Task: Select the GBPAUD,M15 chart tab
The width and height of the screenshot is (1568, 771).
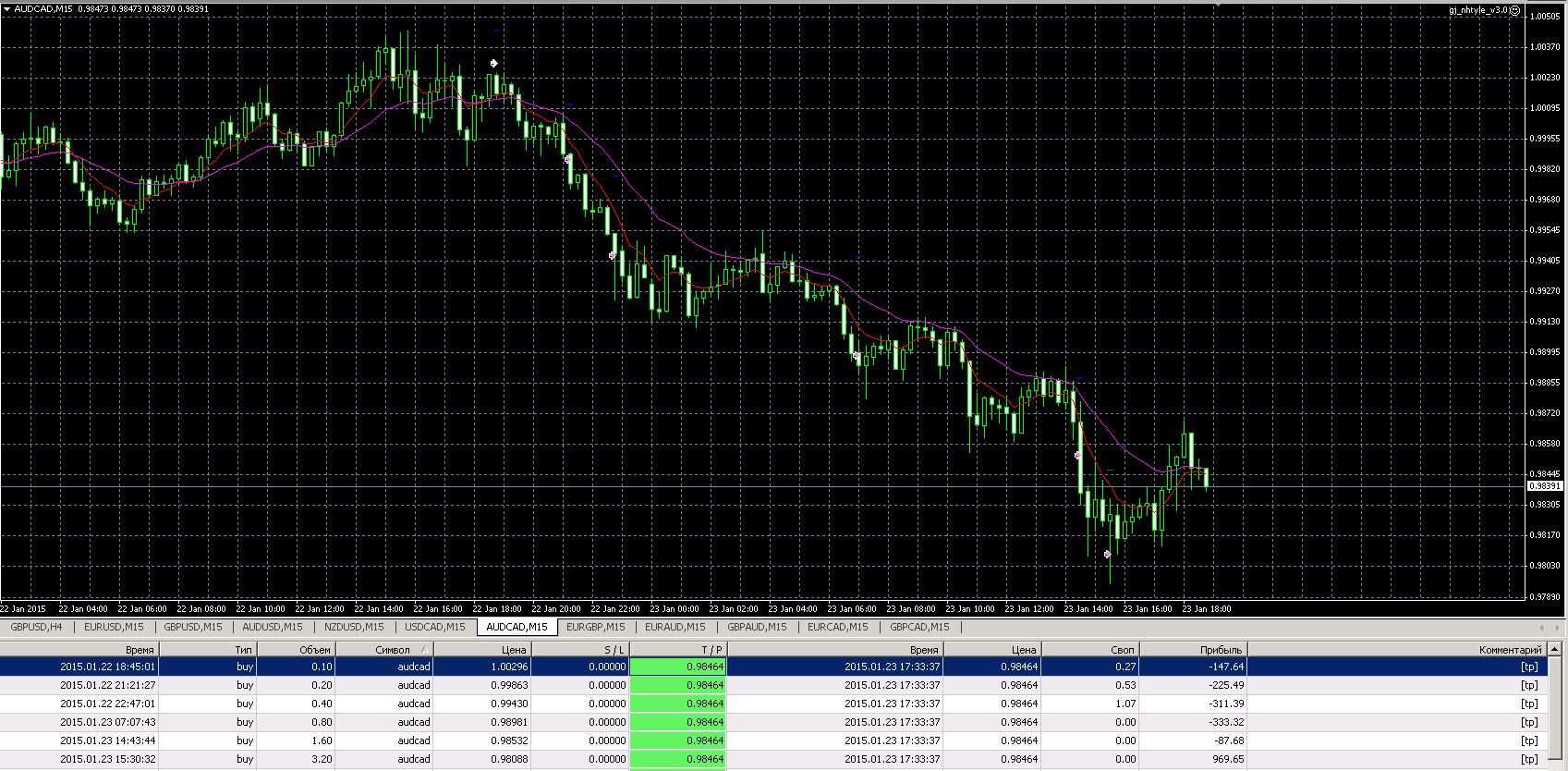Action: click(x=757, y=627)
